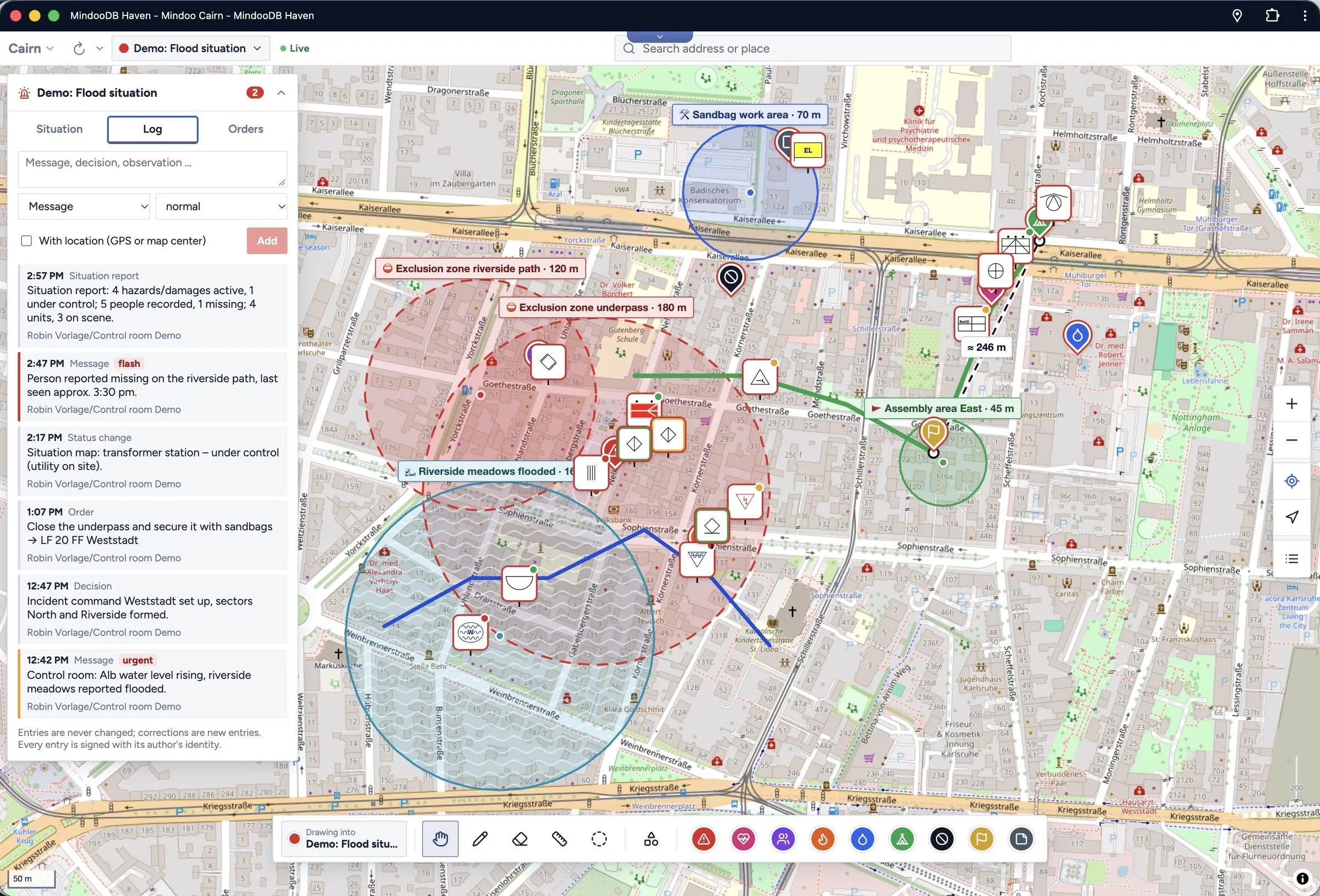This screenshot has height=896, width=1320.
Task: Select the eraser tool
Action: point(520,839)
